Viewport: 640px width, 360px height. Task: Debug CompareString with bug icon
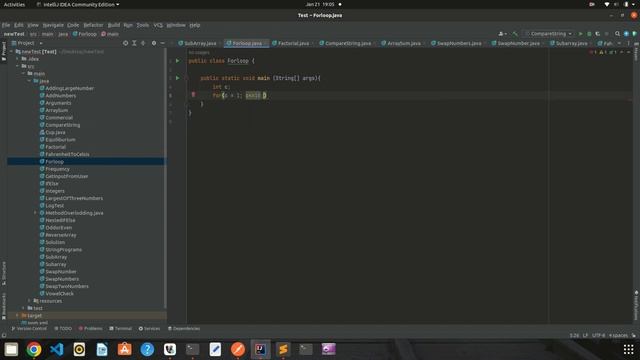[589, 34]
